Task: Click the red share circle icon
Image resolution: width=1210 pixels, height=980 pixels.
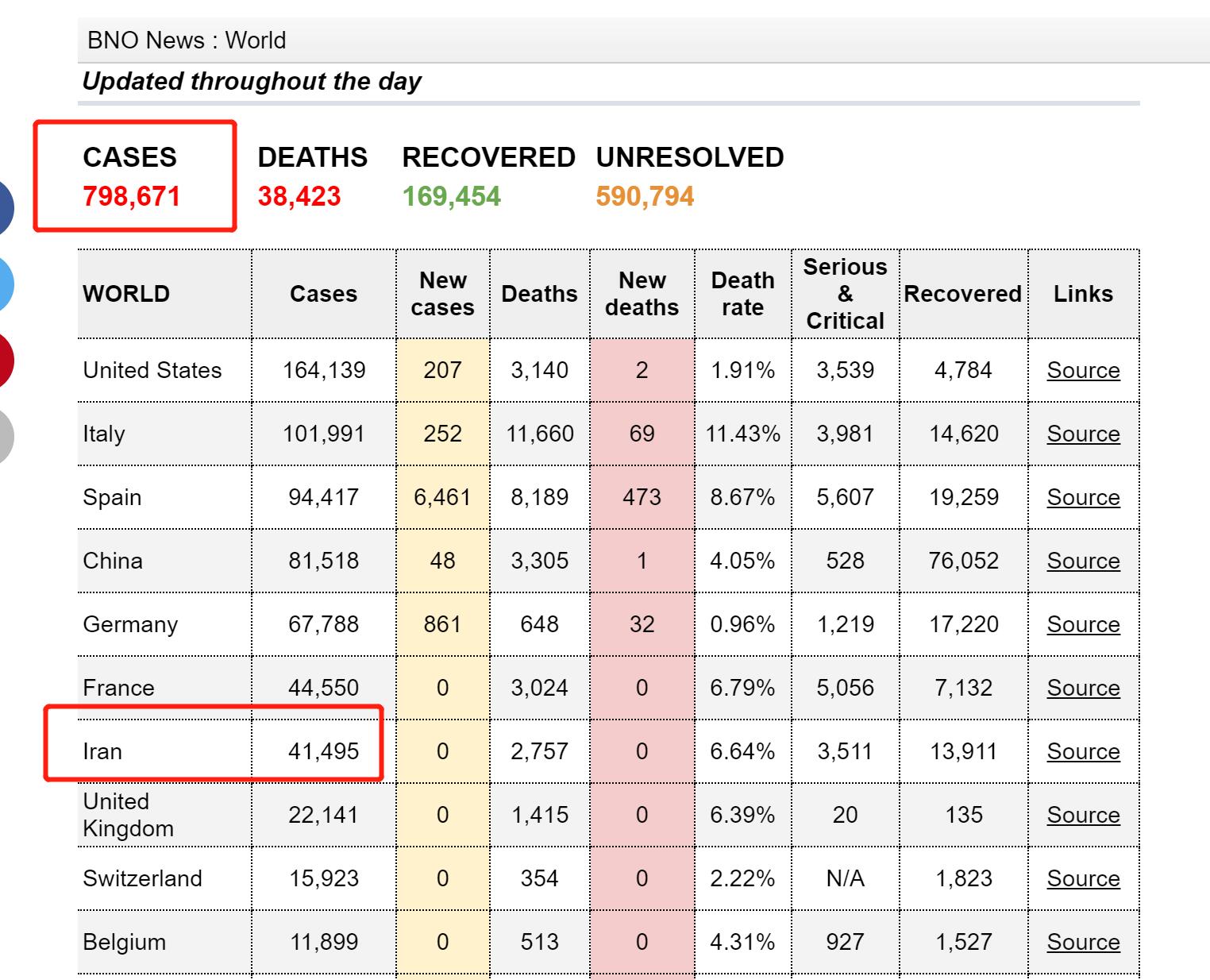Action: [4, 360]
